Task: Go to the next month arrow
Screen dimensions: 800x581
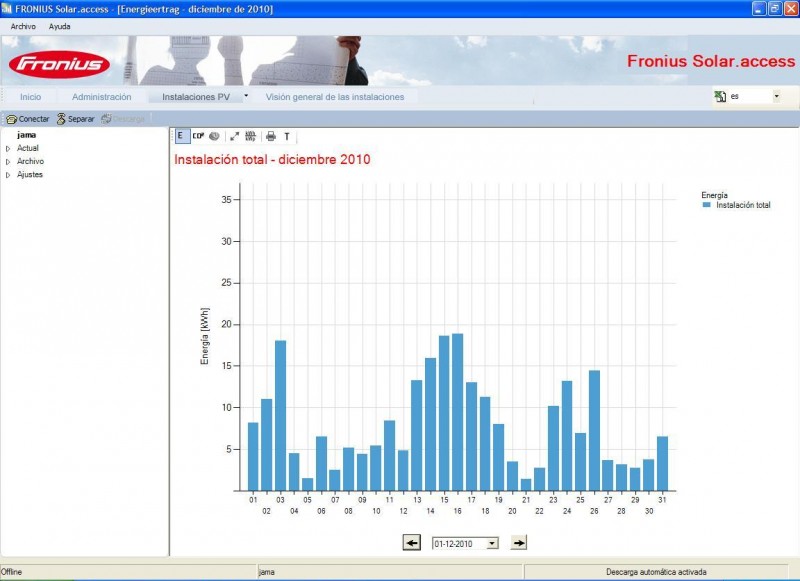Action: tap(518, 542)
